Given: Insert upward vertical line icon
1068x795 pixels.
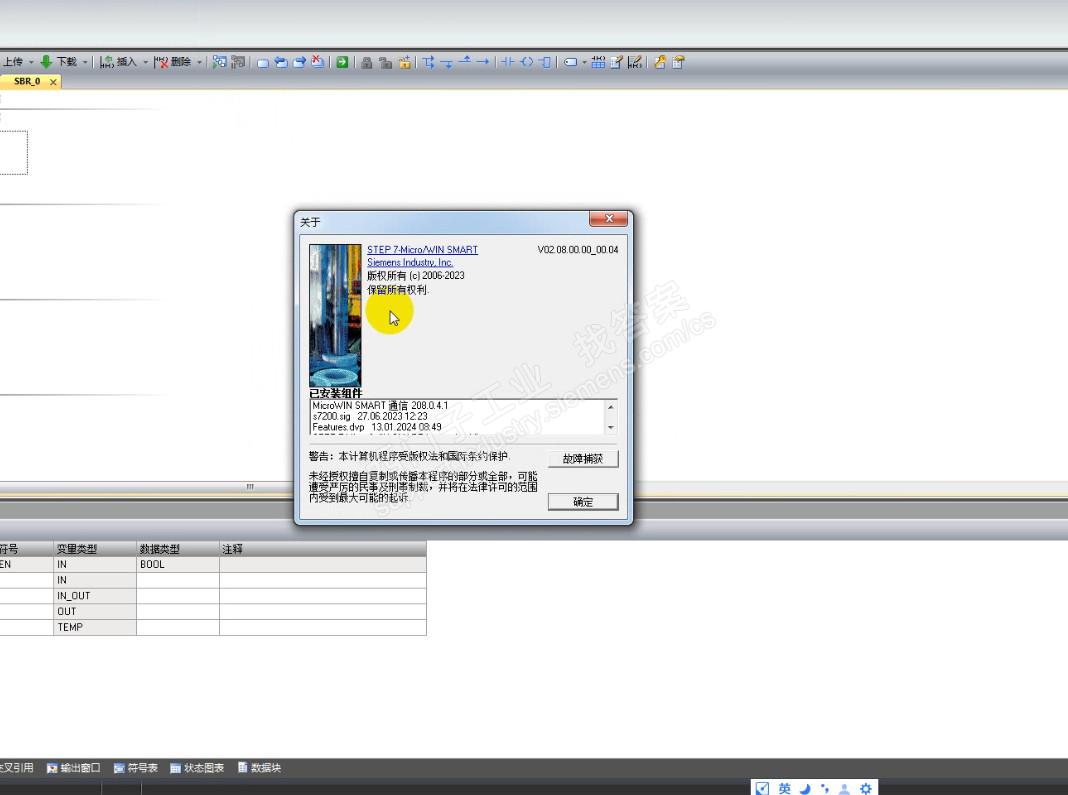Looking at the screenshot, I should tap(465, 61).
